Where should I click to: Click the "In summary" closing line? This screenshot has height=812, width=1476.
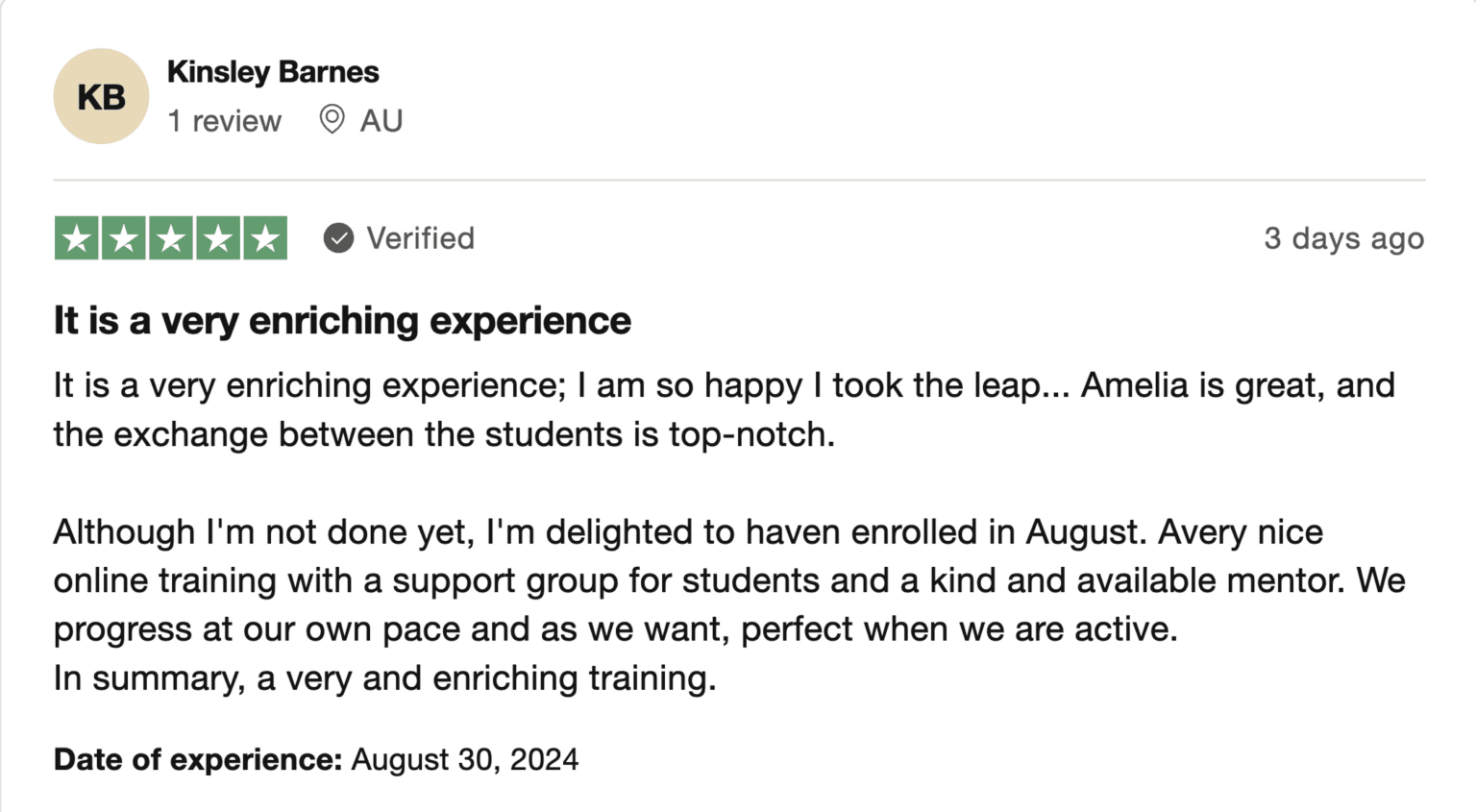point(384,678)
